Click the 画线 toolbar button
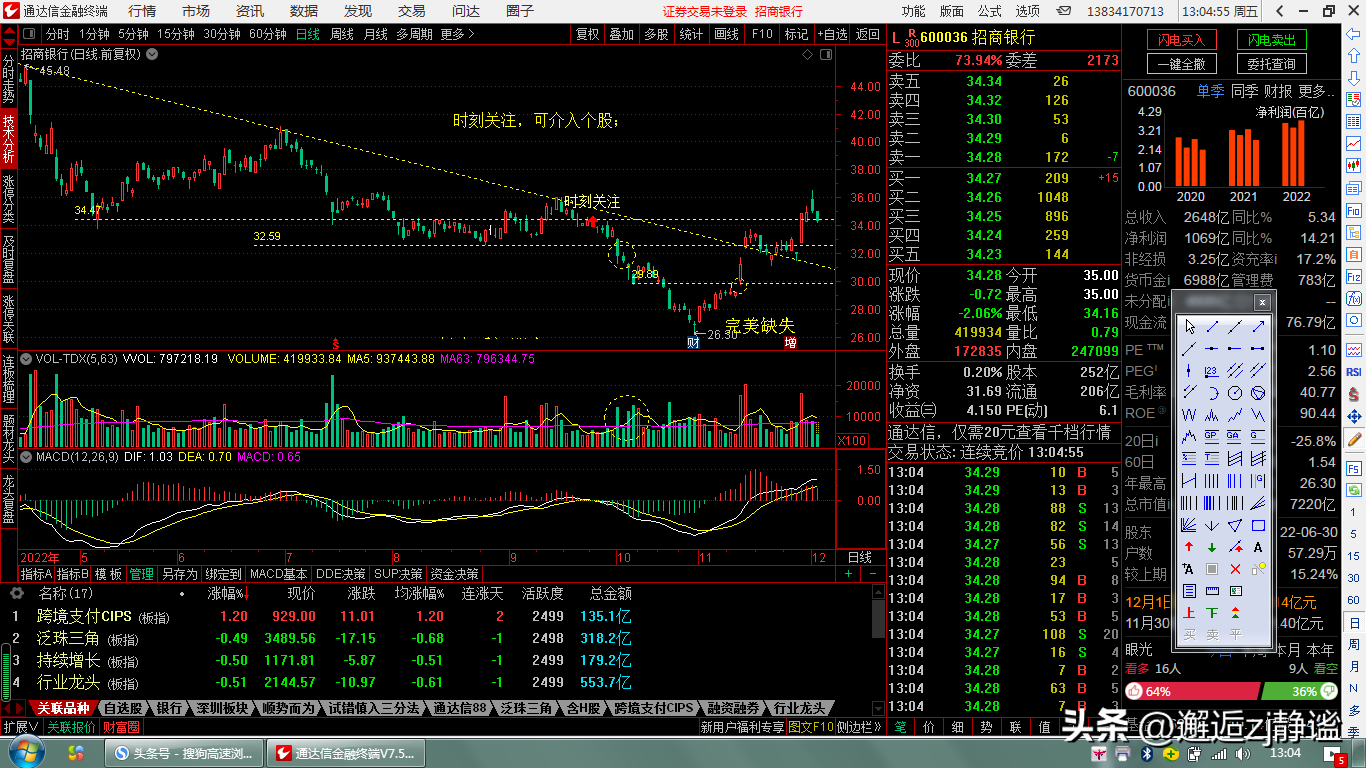This screenshot has width=1366, height=768. point(726,34)
